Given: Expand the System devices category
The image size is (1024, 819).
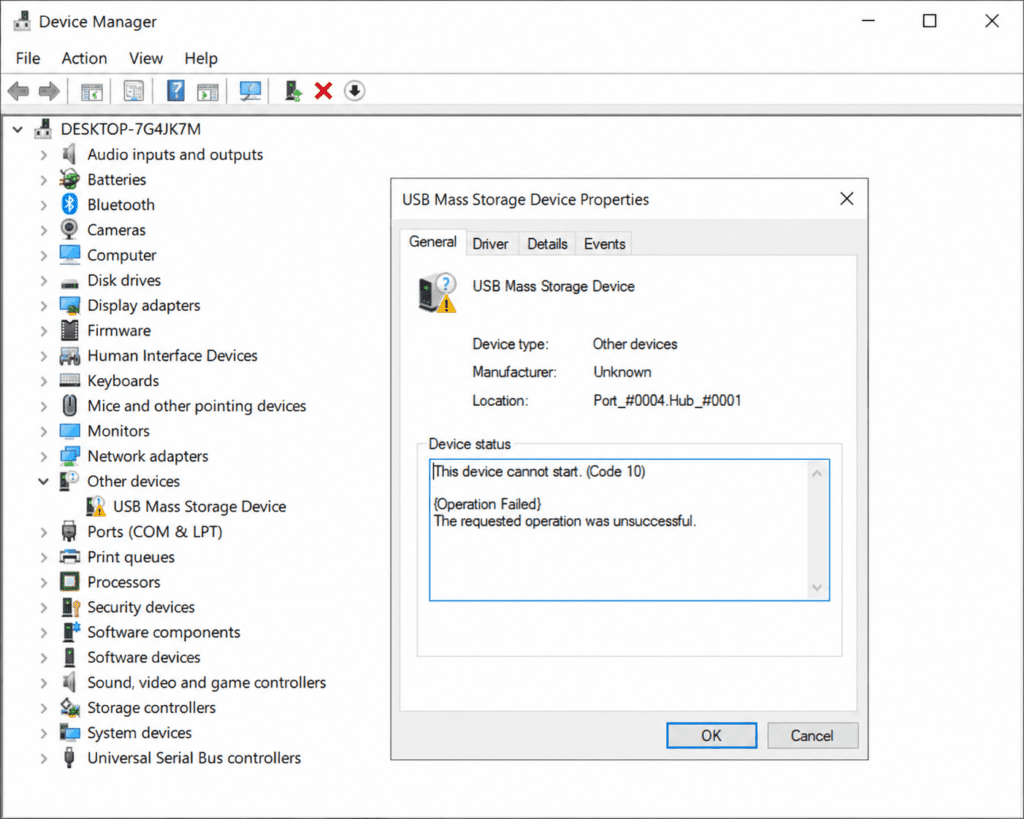Looking at the screenshot, I should (x=43, y=733).
